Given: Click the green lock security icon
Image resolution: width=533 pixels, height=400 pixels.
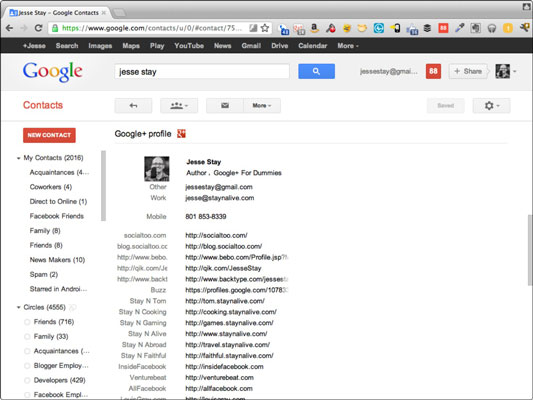Looking at the screenshot, I should click(55, 28).
